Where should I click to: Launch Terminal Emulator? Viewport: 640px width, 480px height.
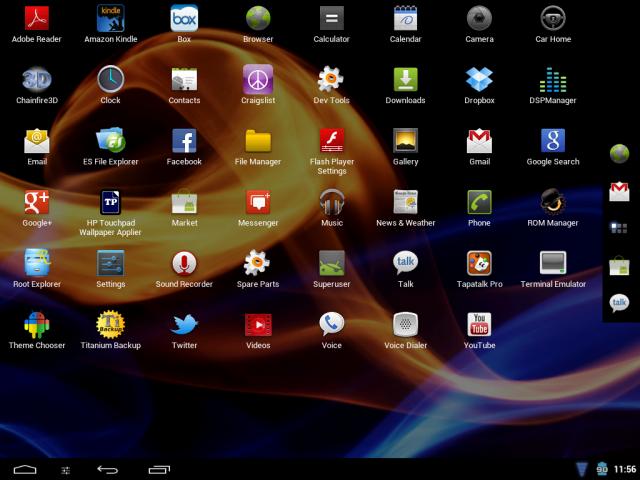(553, 264)
